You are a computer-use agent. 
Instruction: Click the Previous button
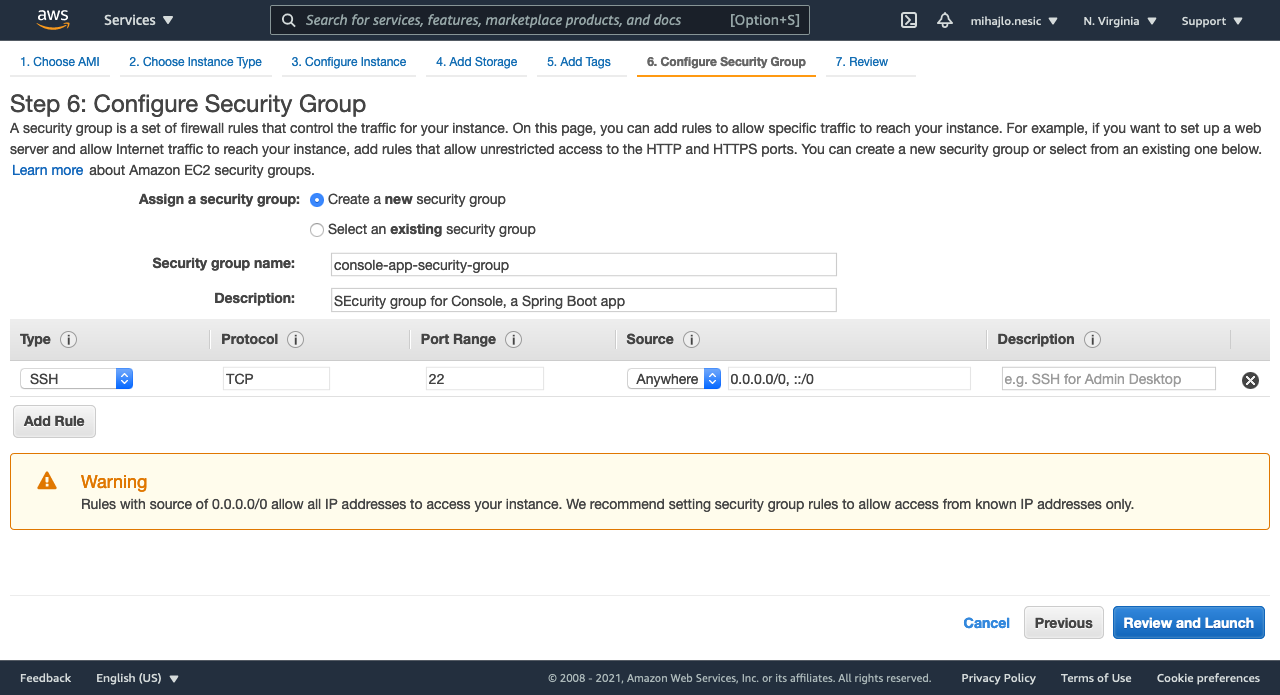click(x=1064, y=623)
